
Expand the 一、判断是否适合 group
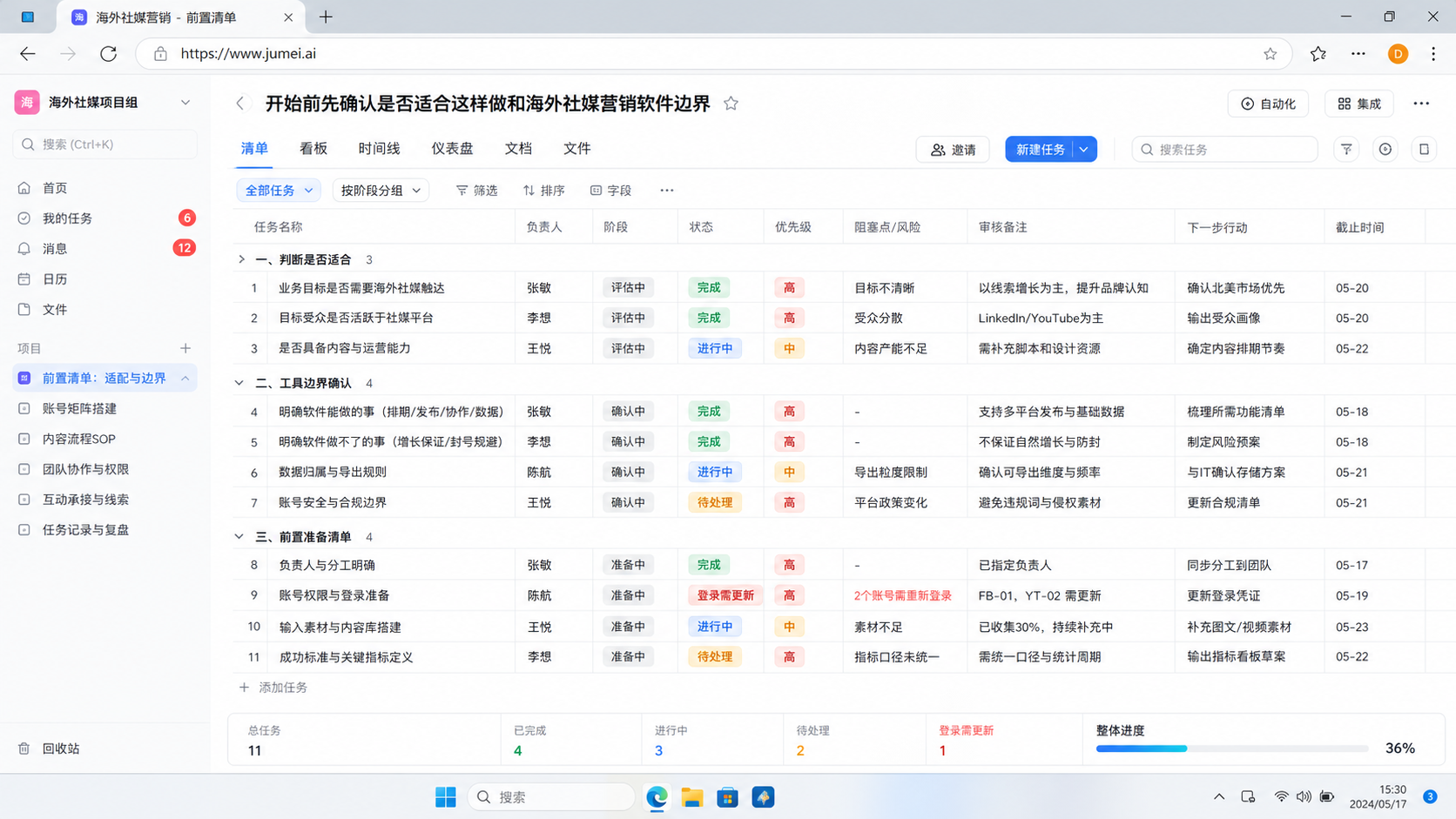241,259
